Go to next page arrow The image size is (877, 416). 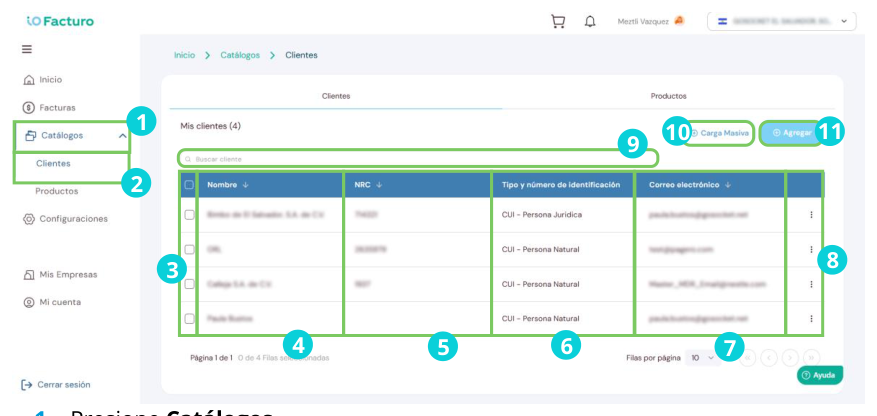click(790, 358)
